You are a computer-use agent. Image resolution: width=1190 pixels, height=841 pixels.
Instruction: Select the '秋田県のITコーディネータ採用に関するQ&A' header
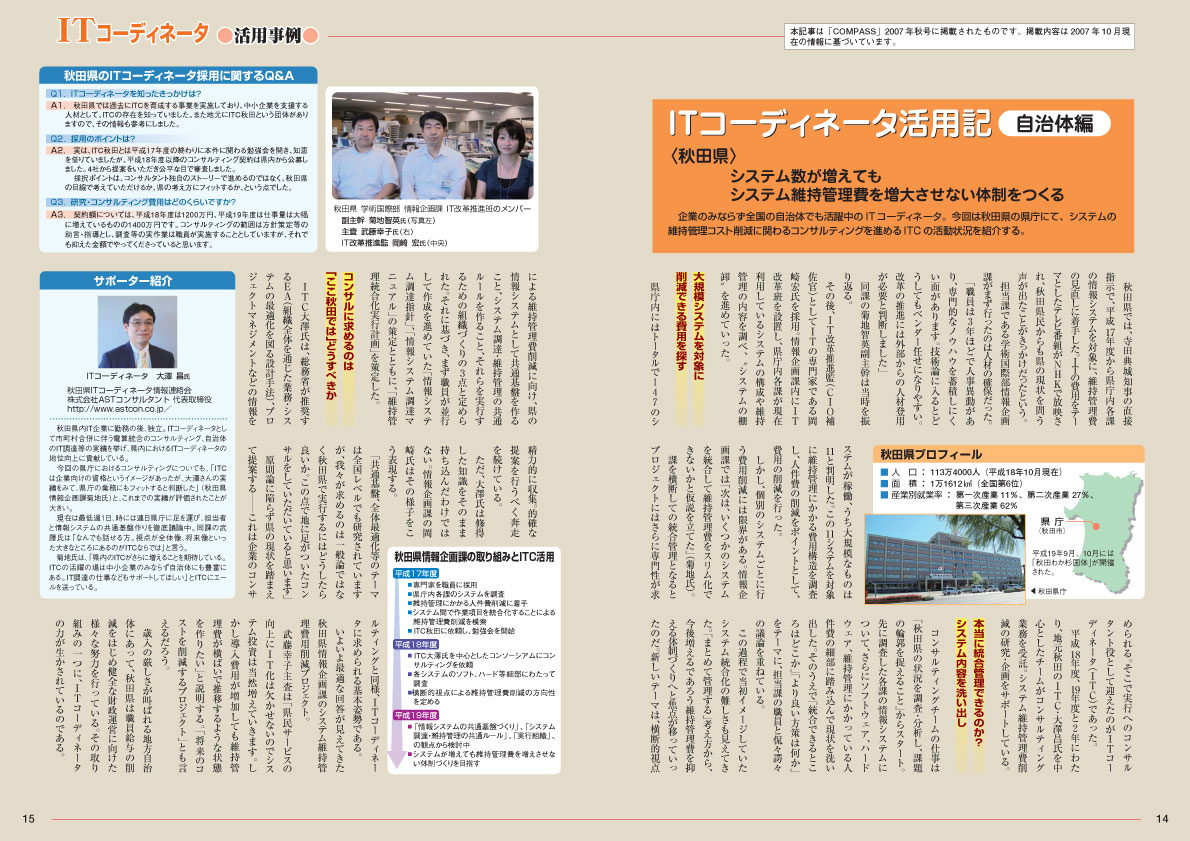click(x=178, y=75)
